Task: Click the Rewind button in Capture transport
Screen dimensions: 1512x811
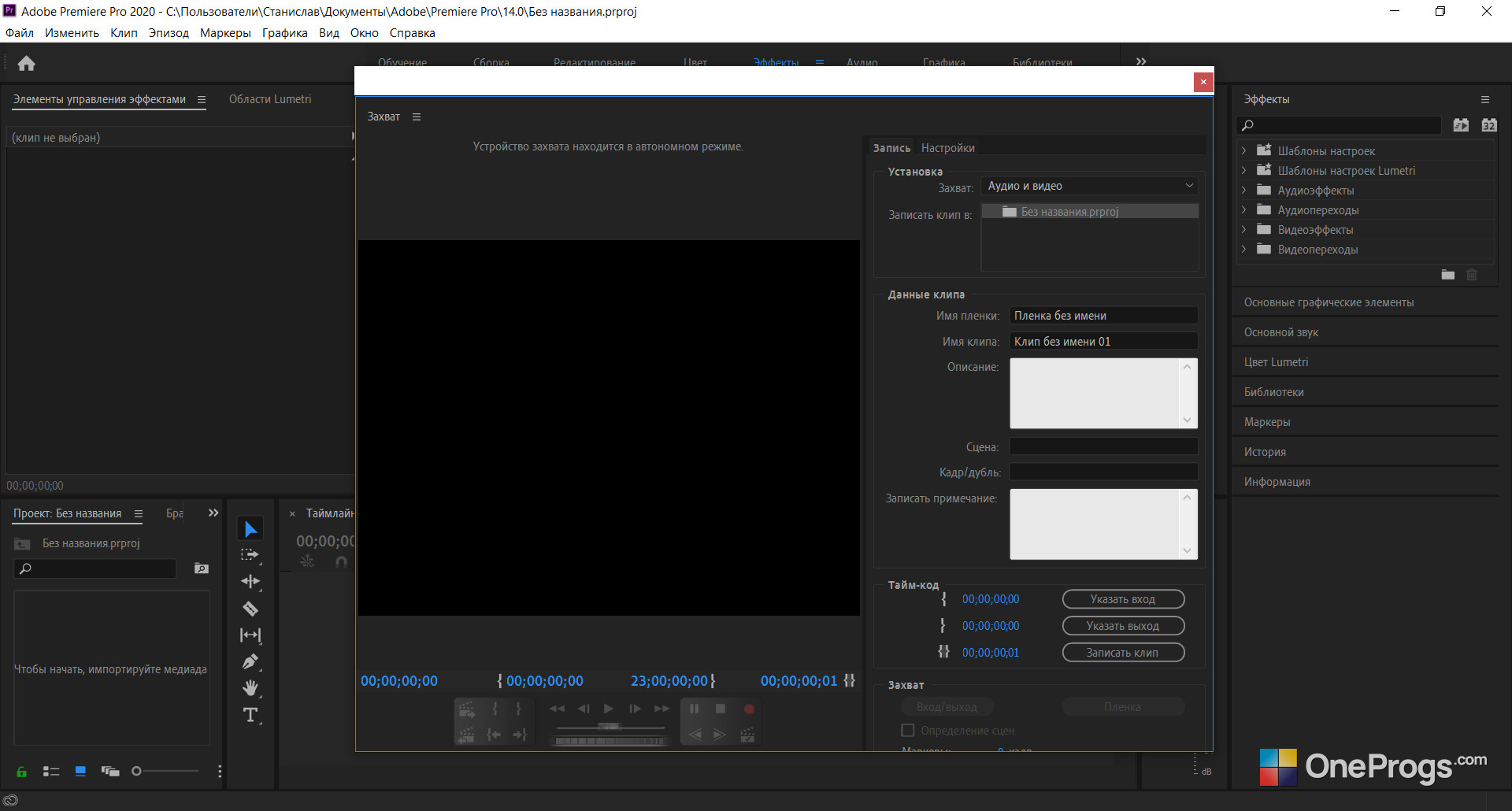Action: coord(557,709)
